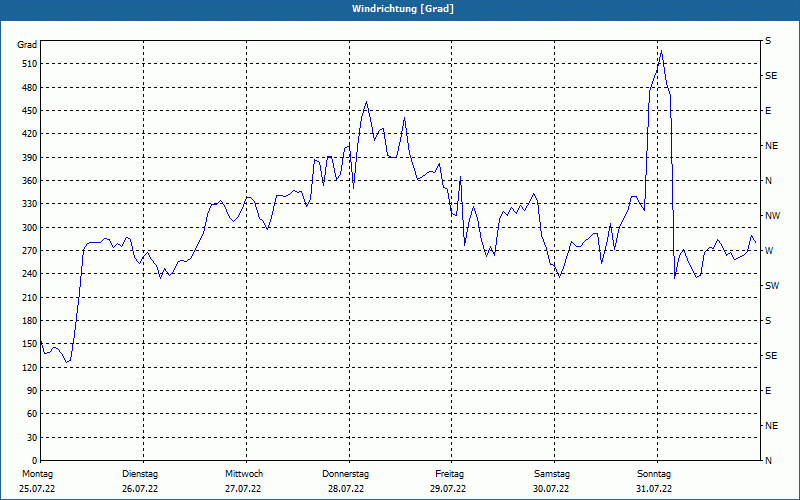
Task: Pick the date "29.07.22"
Action: 448,489
